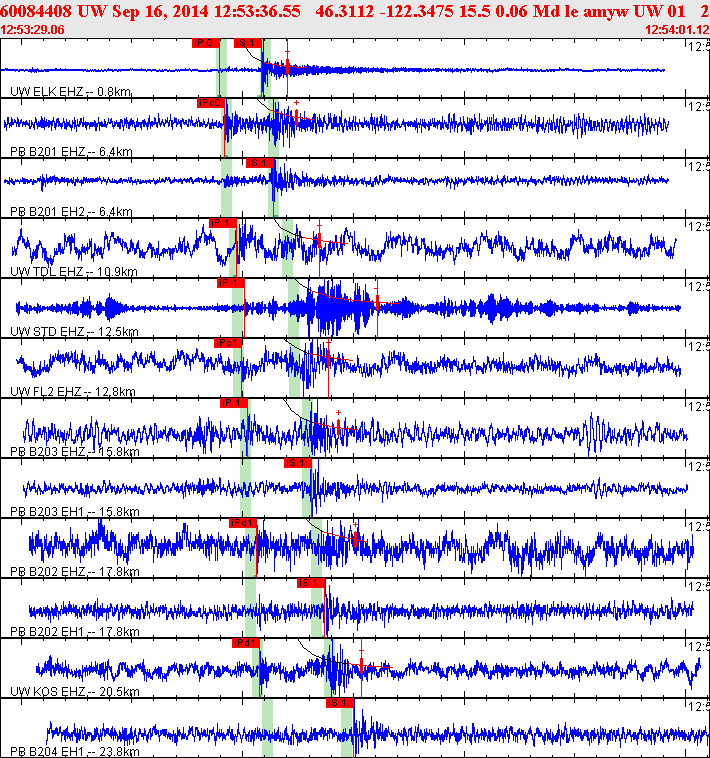Select the 'PB B204 EH1 -- 23.8km' station label

point(75,751)
